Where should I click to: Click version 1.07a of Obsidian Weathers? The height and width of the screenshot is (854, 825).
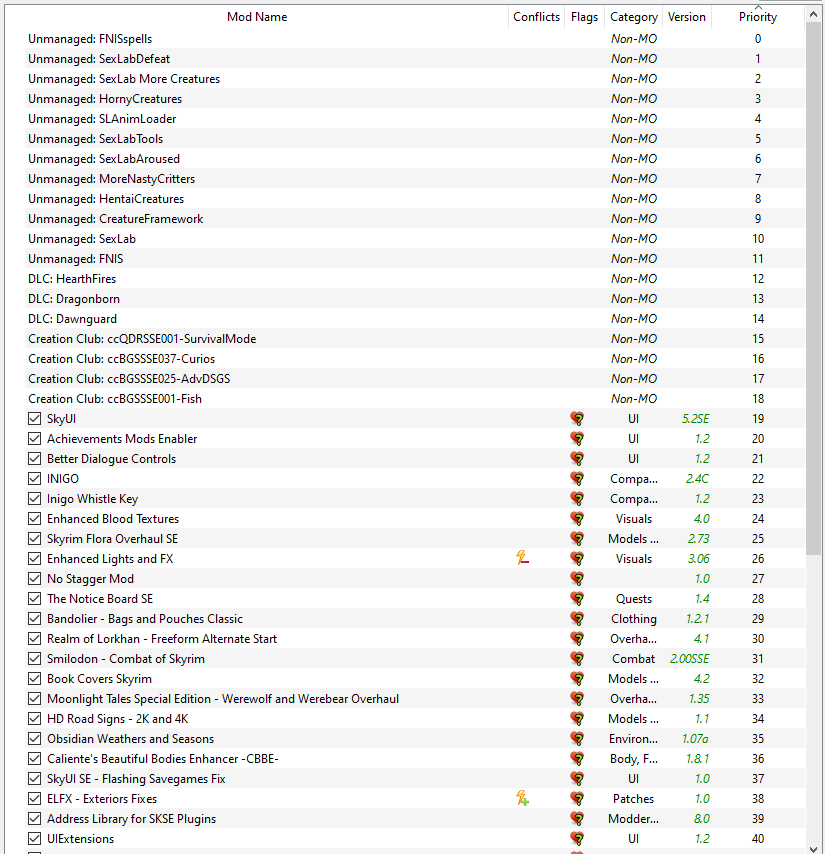[695, 739]
